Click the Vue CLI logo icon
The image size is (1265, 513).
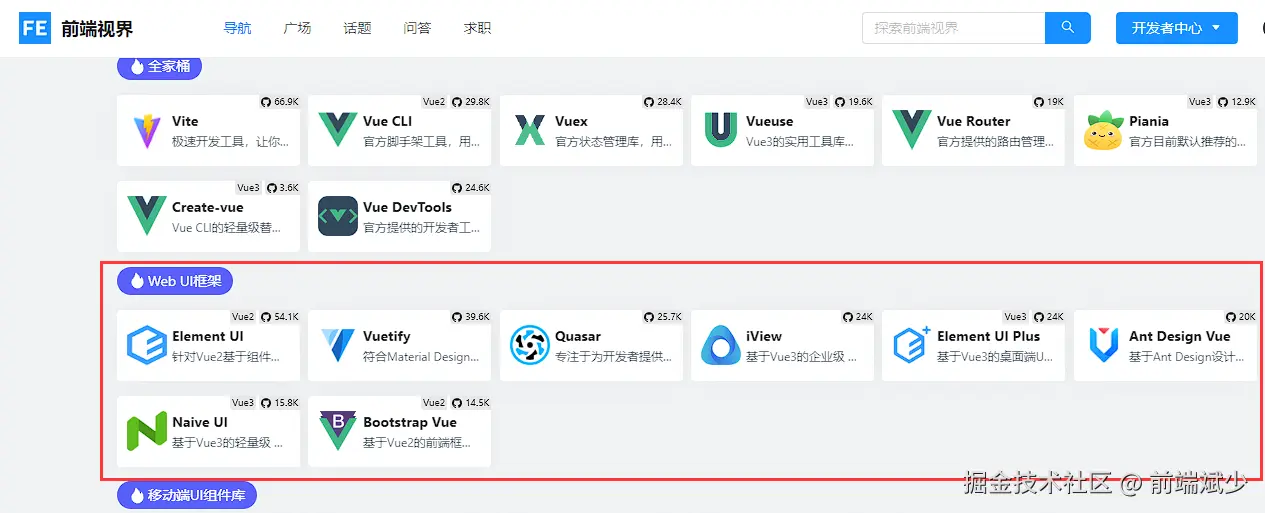338,130
